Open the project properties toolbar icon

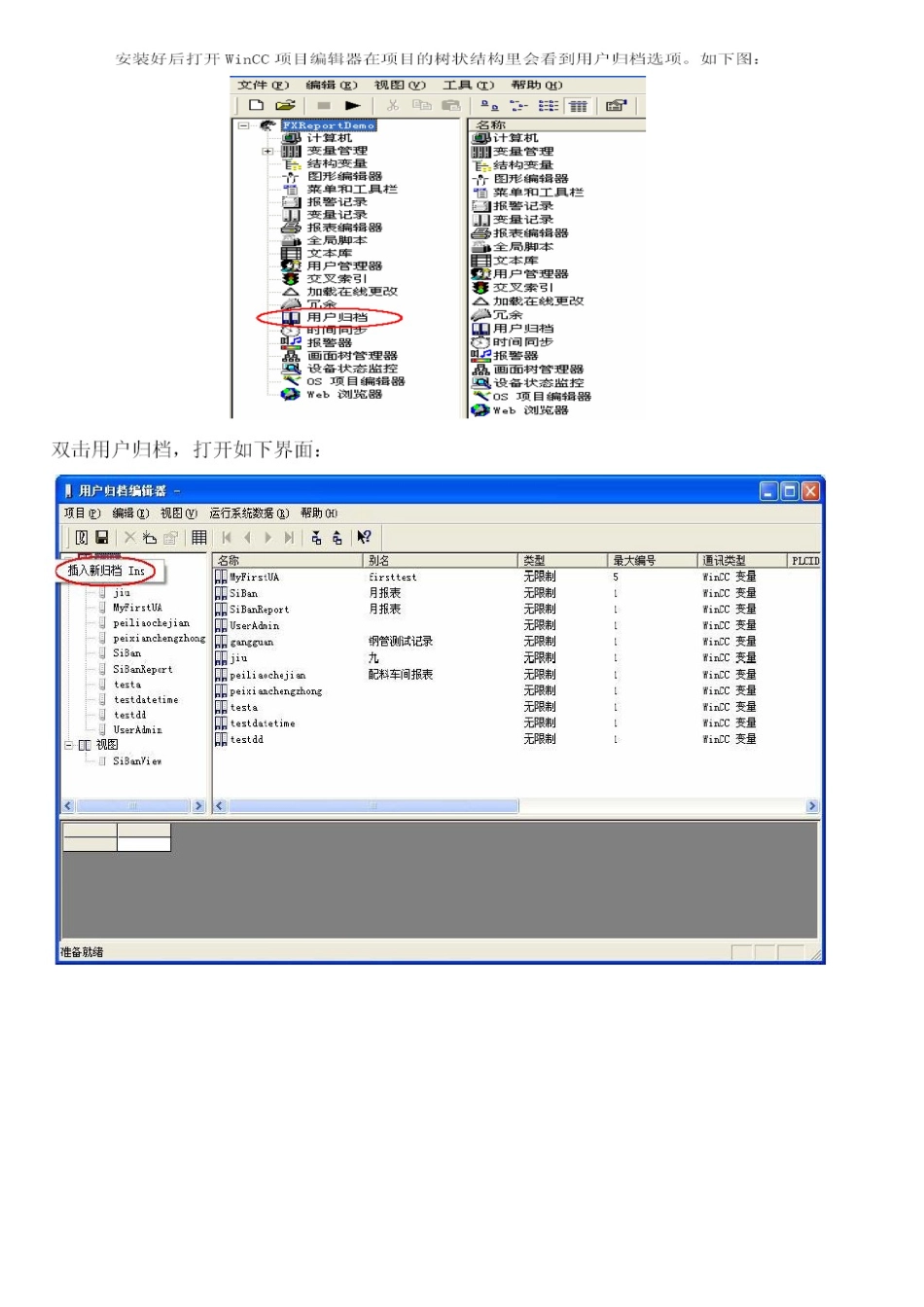pos(617,105)
